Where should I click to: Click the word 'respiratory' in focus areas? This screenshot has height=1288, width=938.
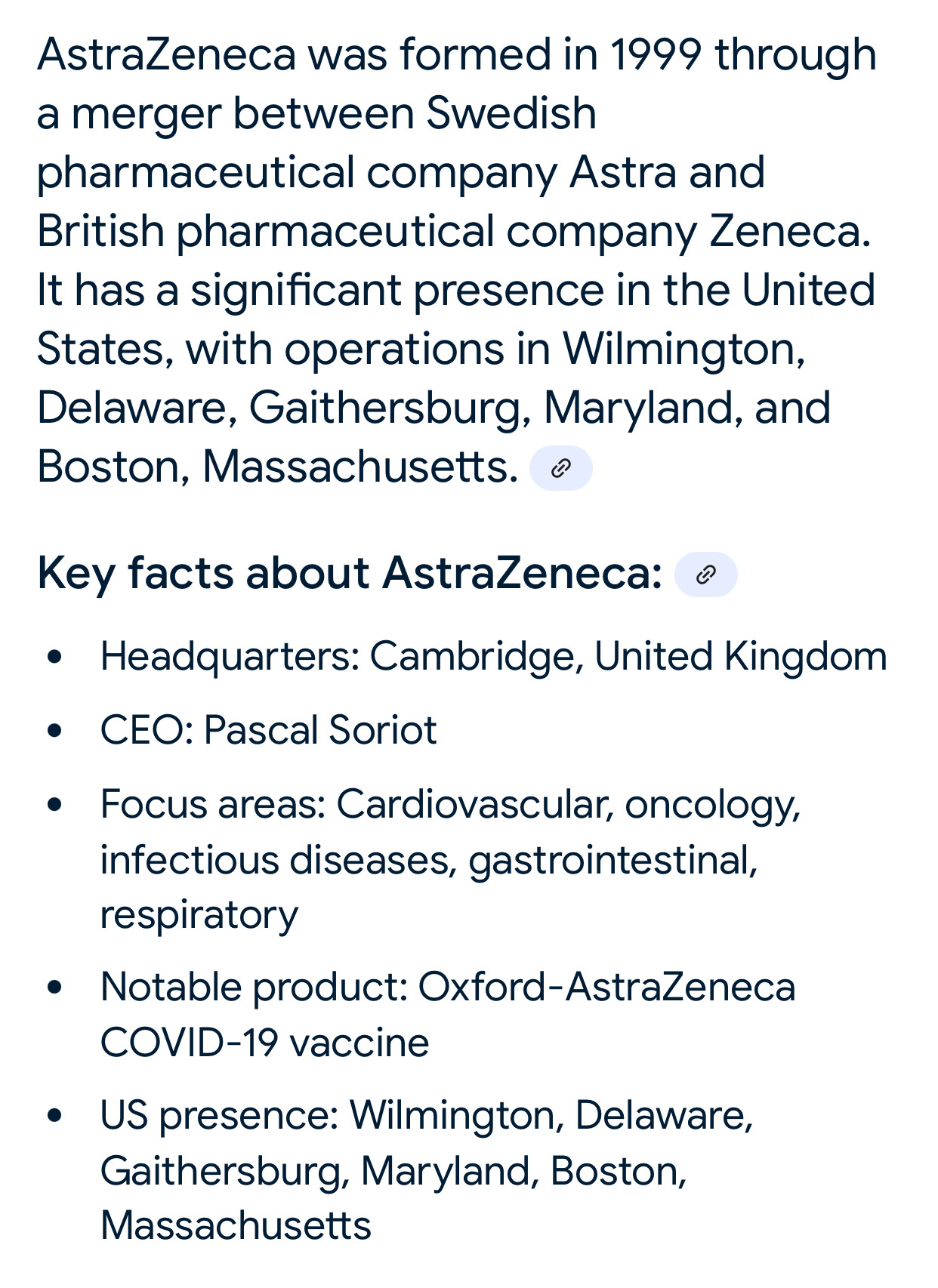(199, 915)
